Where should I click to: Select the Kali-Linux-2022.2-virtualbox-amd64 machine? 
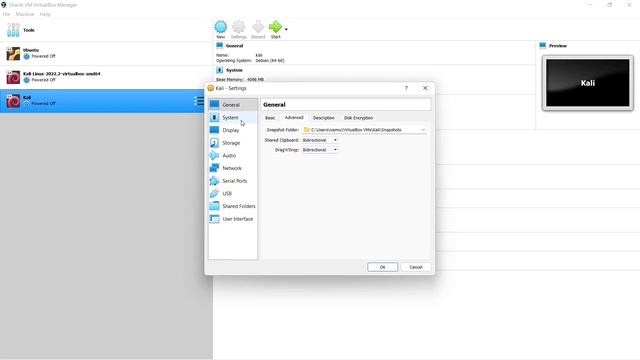tap(106, 77)
